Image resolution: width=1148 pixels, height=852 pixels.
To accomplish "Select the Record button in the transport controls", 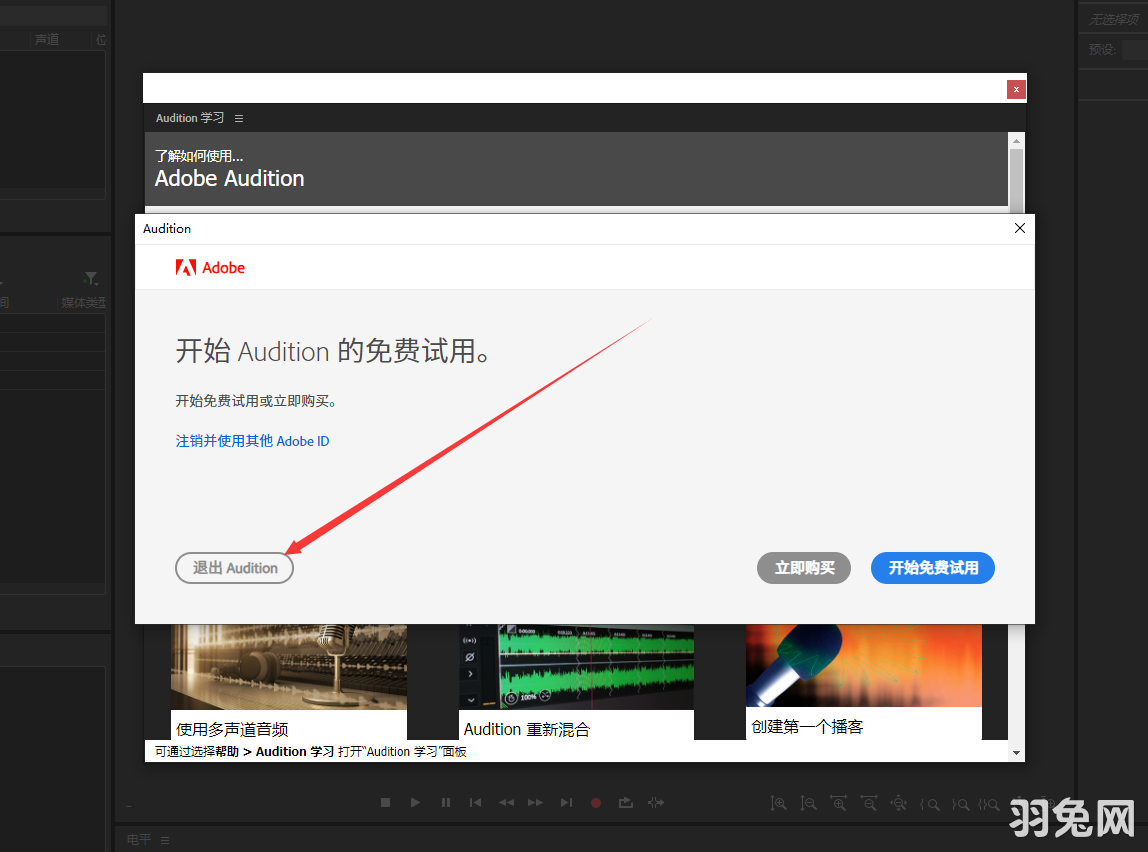I will tap(596, 802).
